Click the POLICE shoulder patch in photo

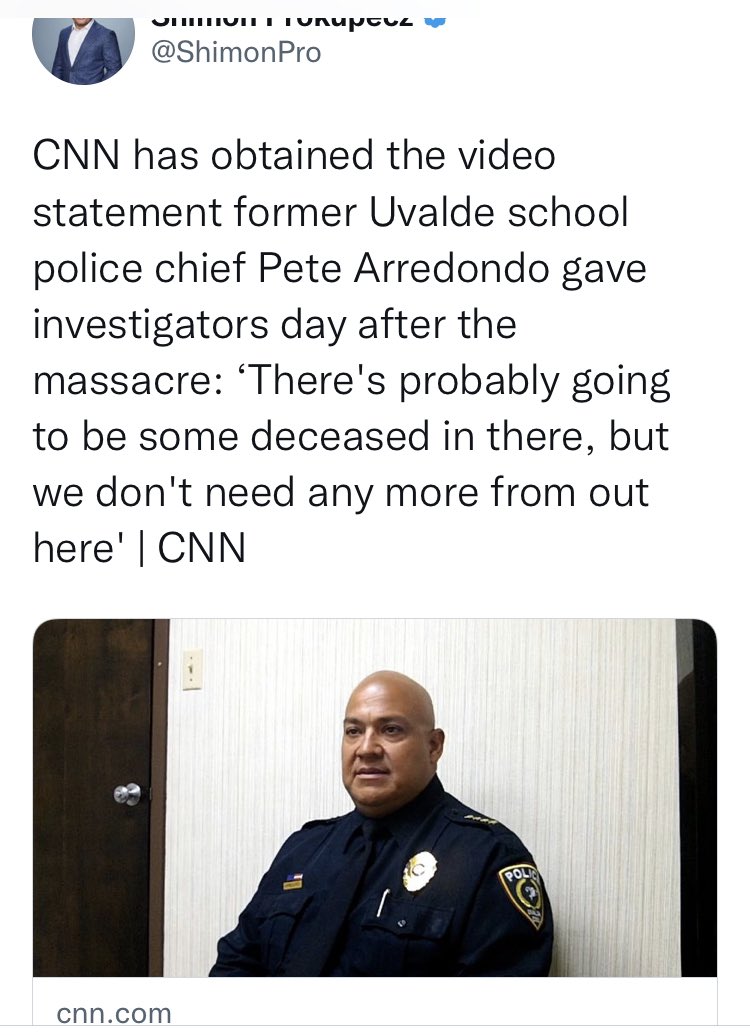523,895
